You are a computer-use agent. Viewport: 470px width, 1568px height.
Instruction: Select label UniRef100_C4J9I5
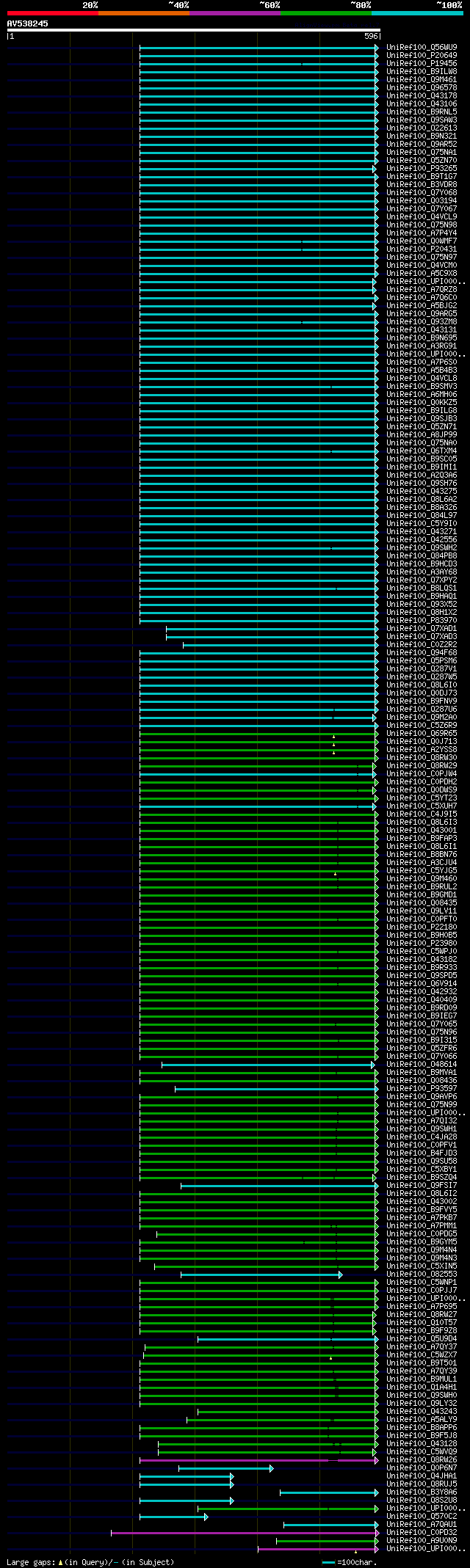422,814
